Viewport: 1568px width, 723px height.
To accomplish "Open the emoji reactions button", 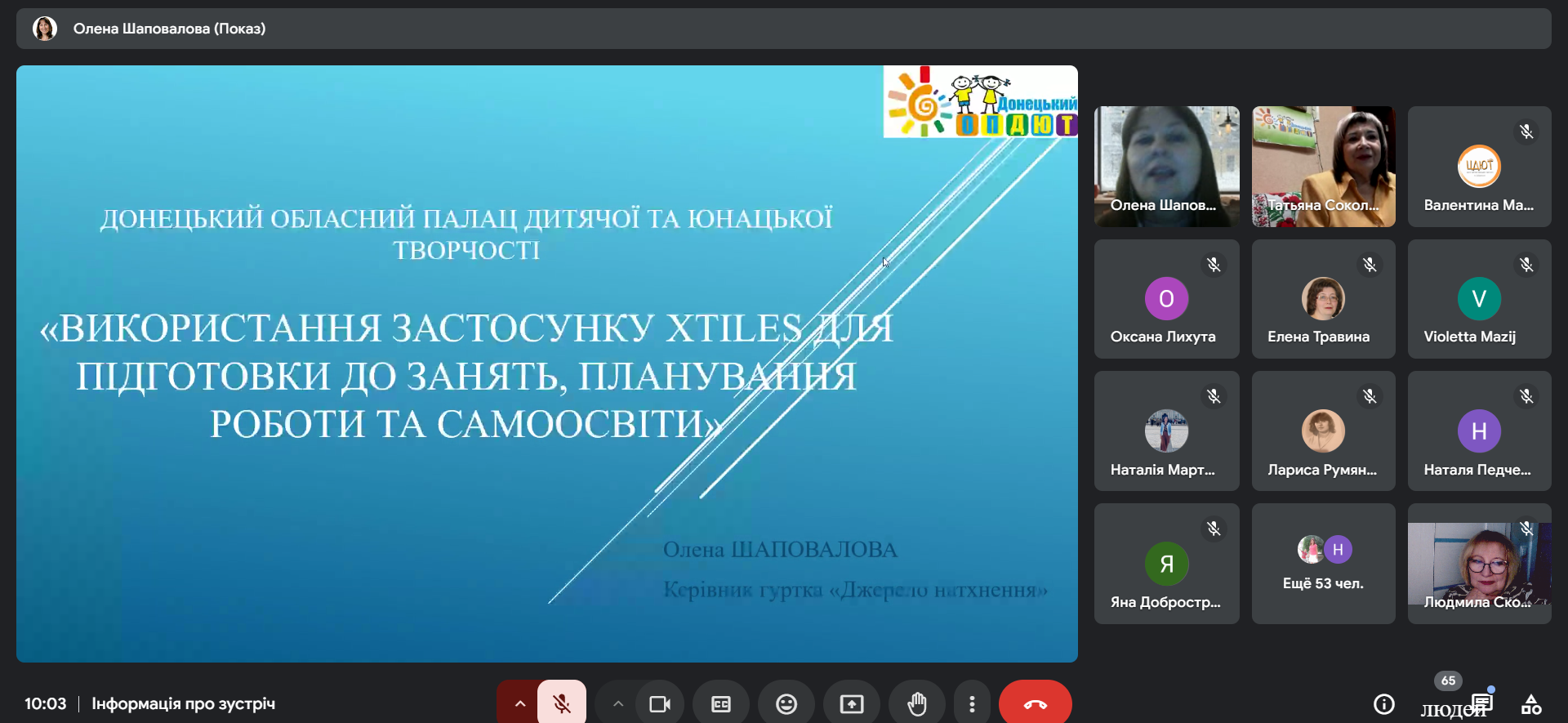I will tap(786, 703).
